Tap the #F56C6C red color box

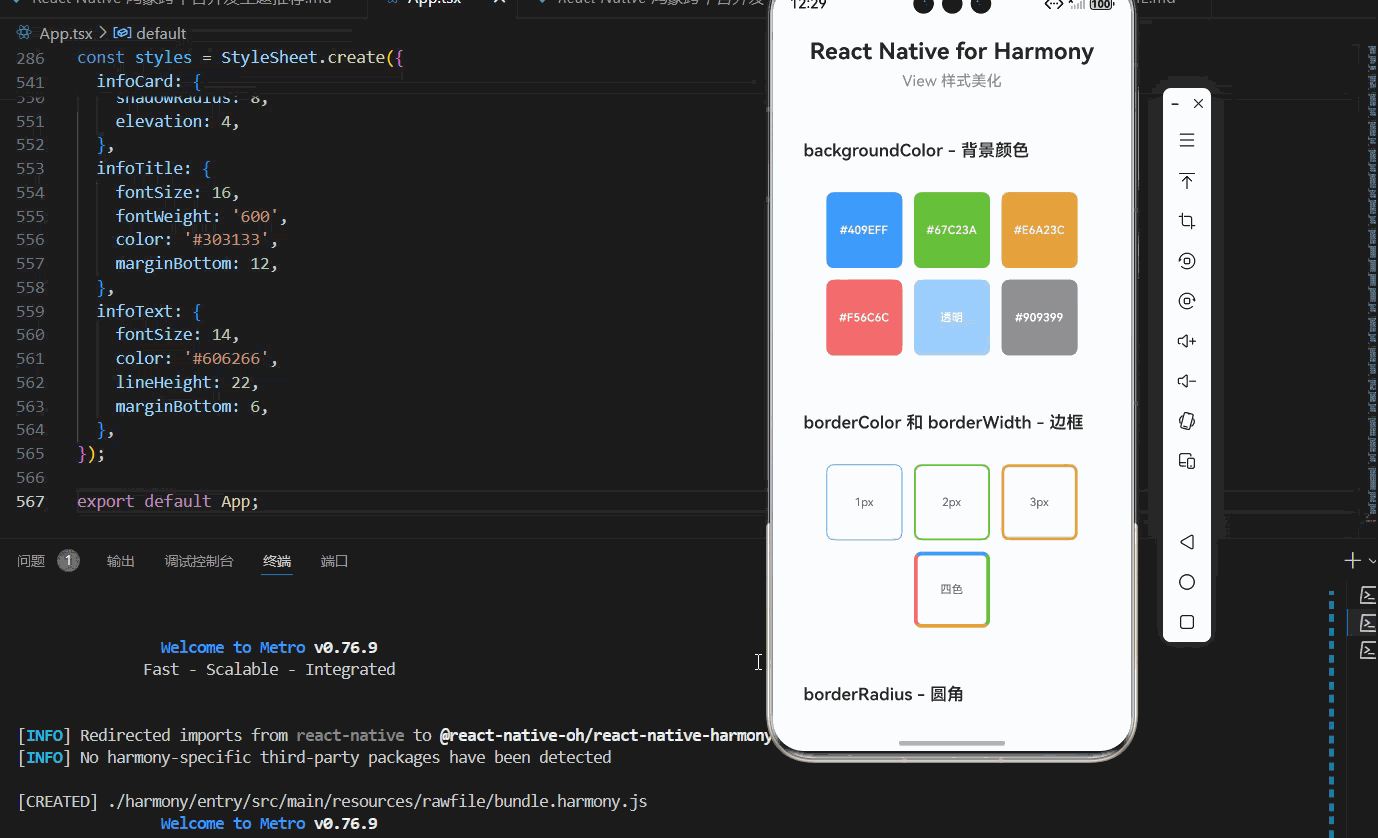tap(864, 317)
